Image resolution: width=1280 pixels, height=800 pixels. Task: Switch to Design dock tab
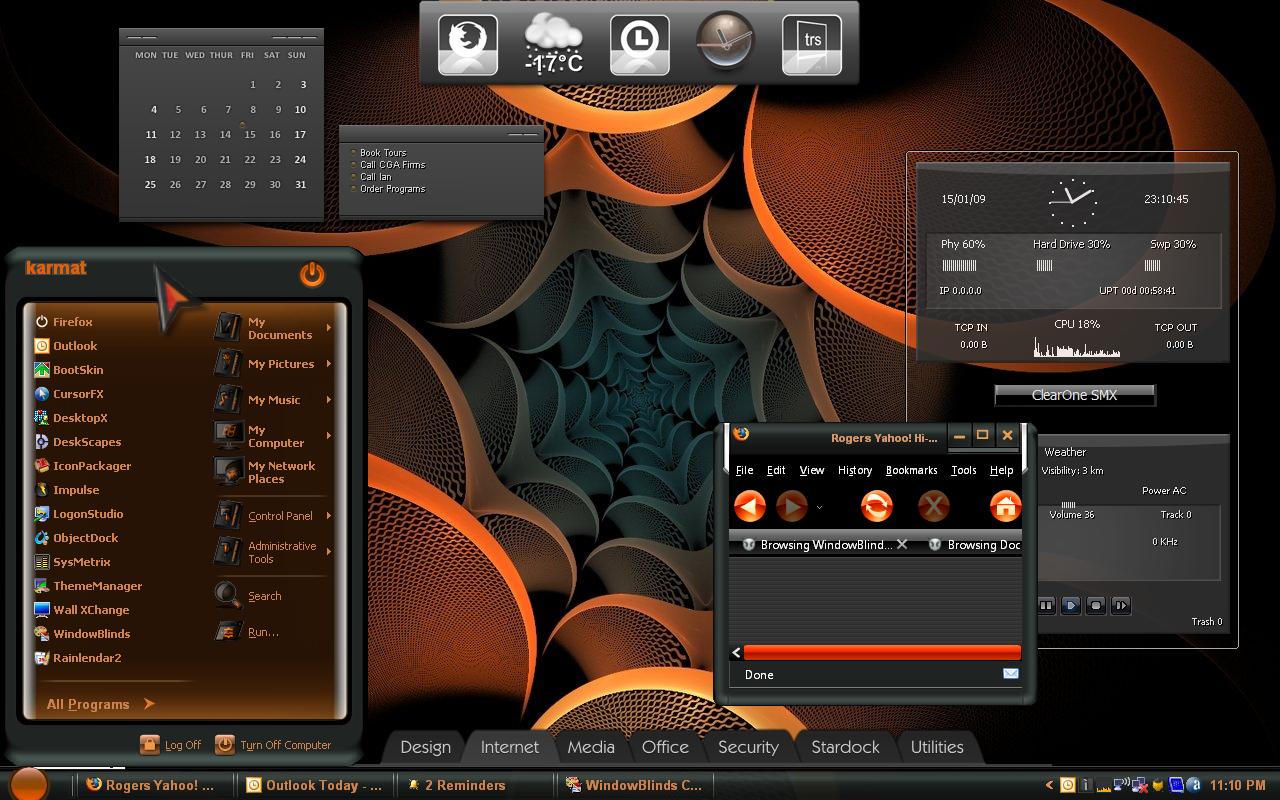425,747
